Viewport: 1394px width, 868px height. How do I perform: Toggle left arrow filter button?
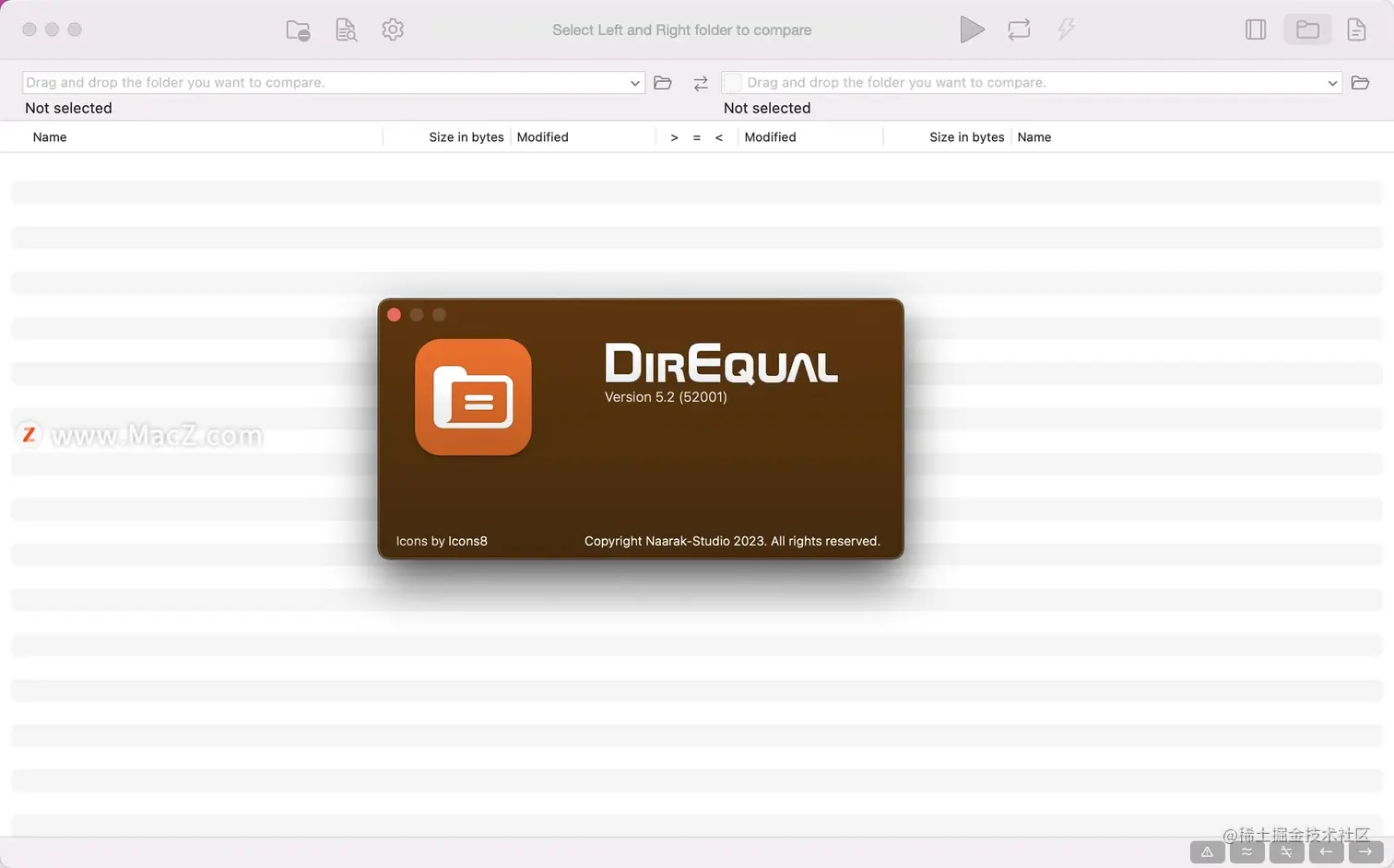pos(1326,851)
